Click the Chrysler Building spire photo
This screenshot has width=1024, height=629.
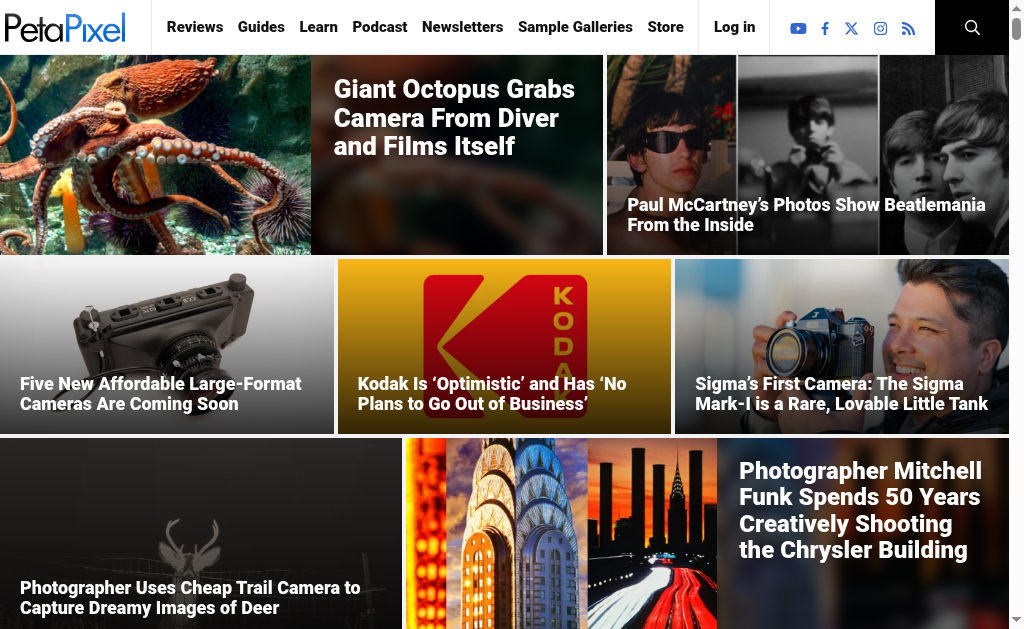tap(517, 534)
